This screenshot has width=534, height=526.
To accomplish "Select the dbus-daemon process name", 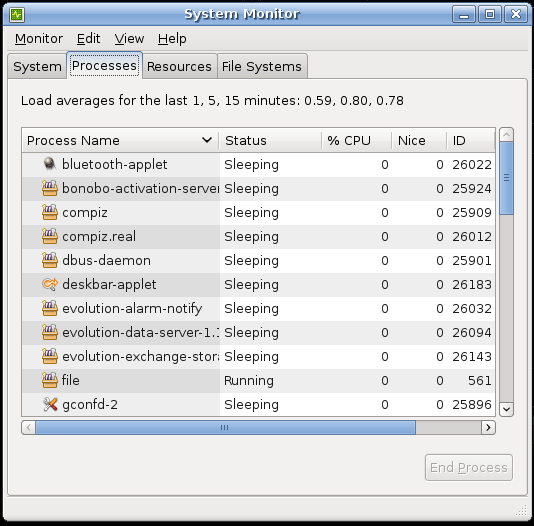I will [x=106, y=260].
